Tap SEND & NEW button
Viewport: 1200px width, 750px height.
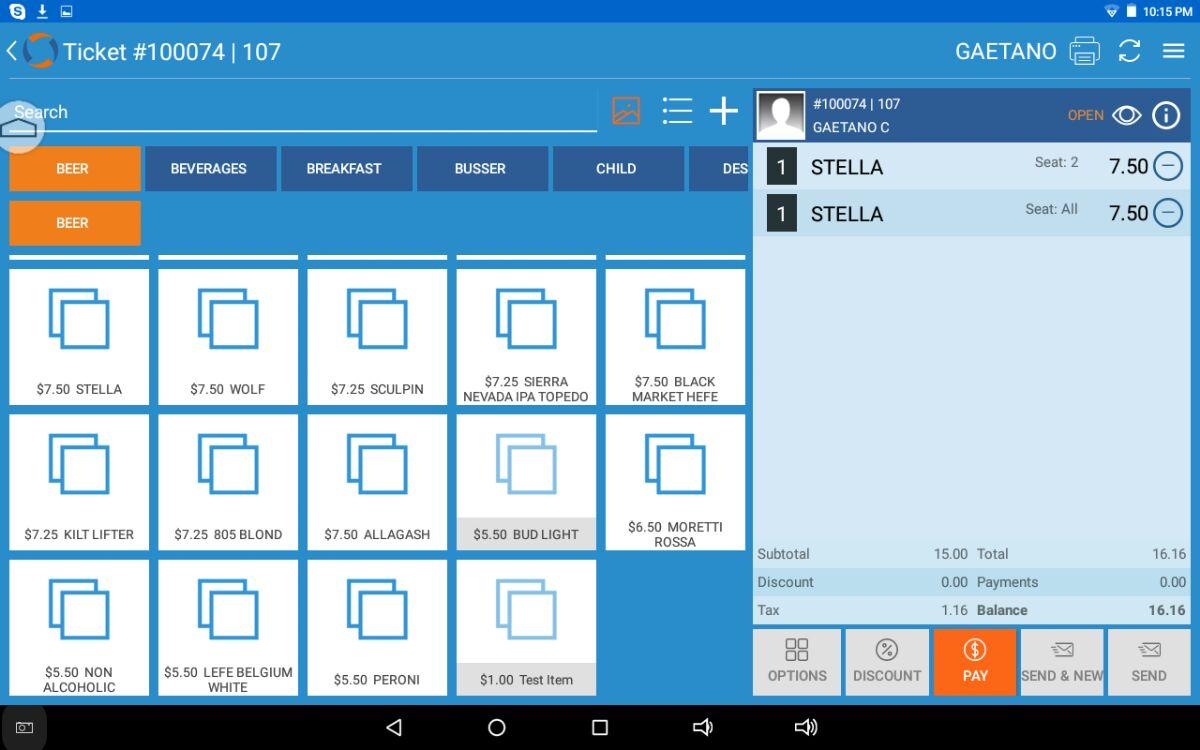[1062, 662]
